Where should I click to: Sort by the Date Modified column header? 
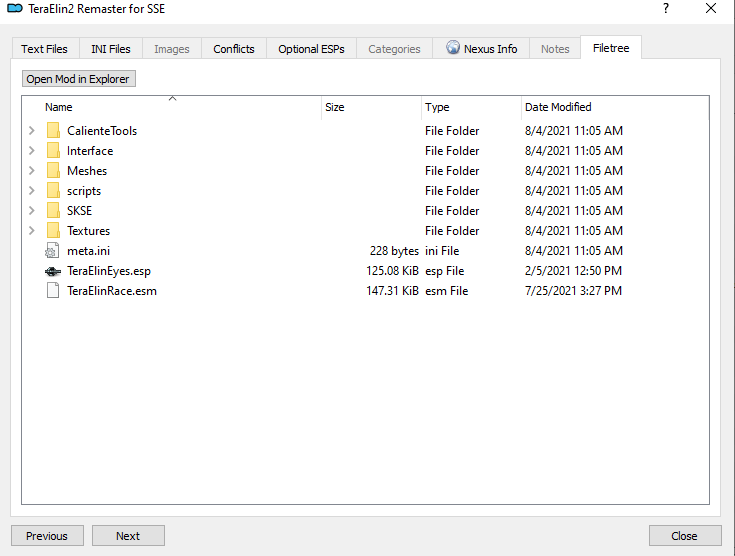point(615,107)
